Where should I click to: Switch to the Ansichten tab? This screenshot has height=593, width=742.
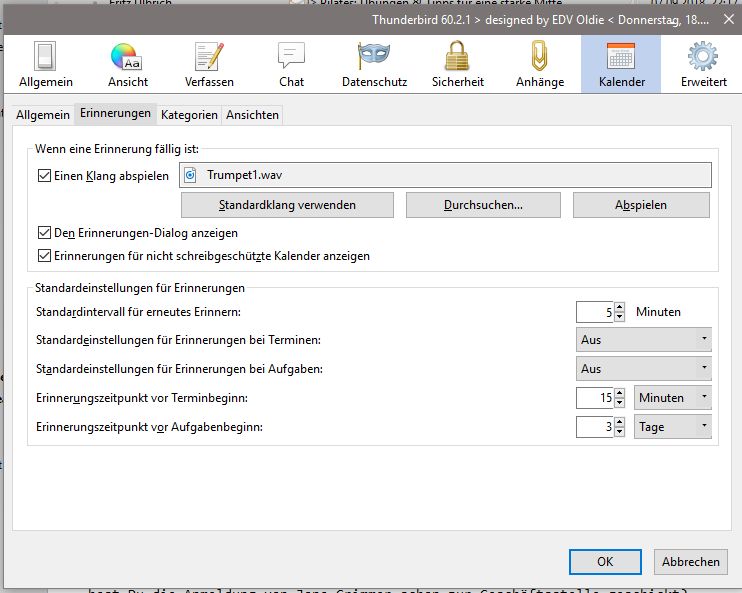(252, 115)
